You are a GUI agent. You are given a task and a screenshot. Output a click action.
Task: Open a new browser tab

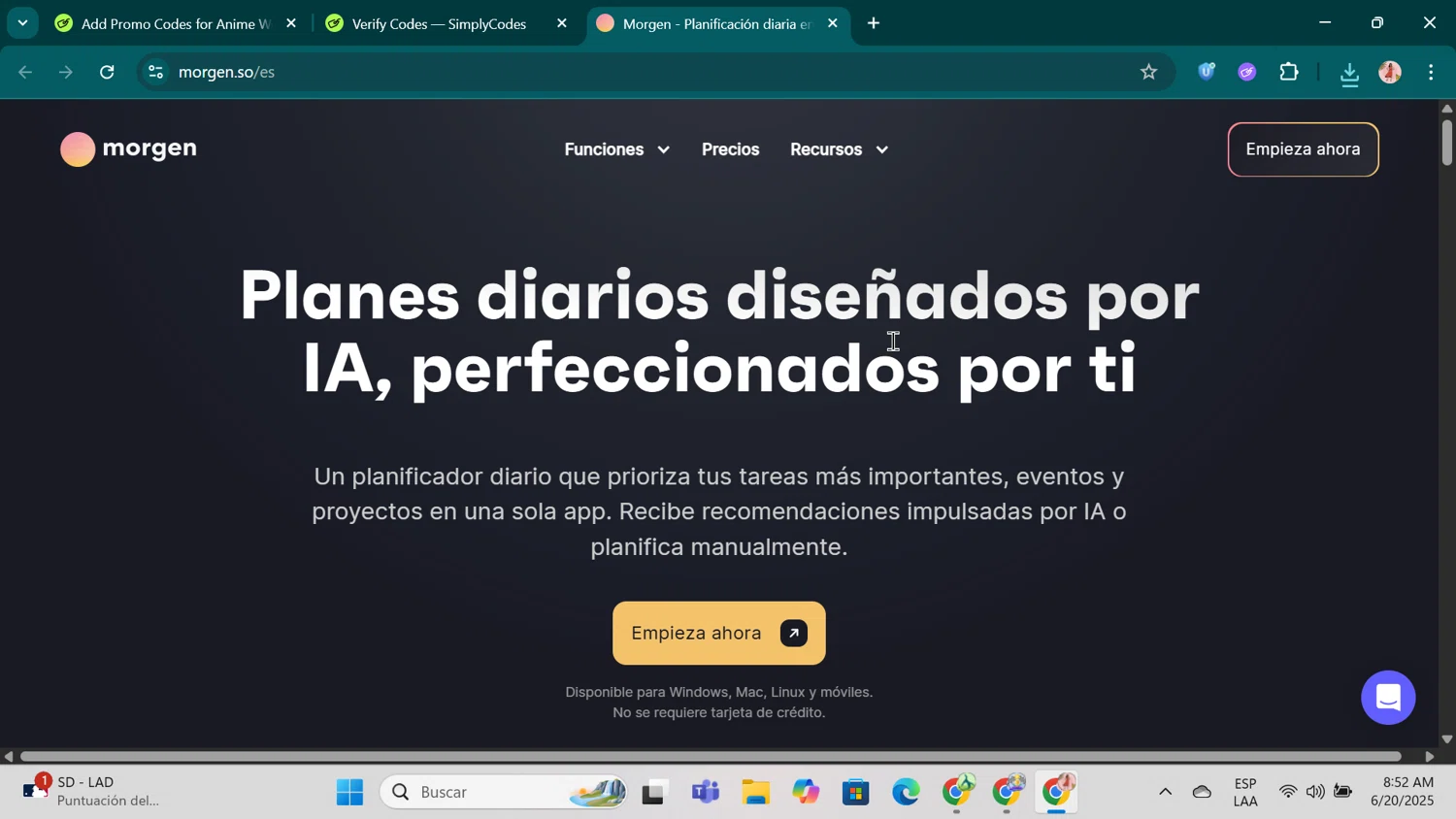(874, 23)
